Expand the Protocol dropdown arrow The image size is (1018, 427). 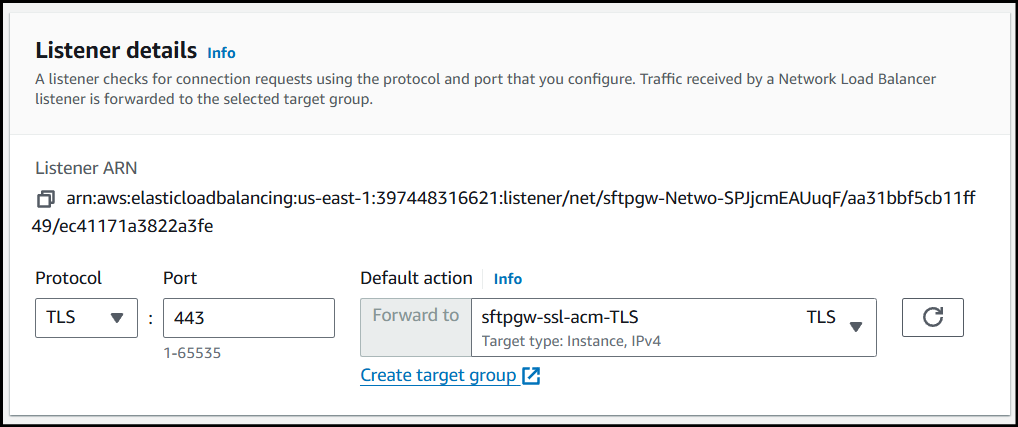pyautogui.click(x=117, y=318)
